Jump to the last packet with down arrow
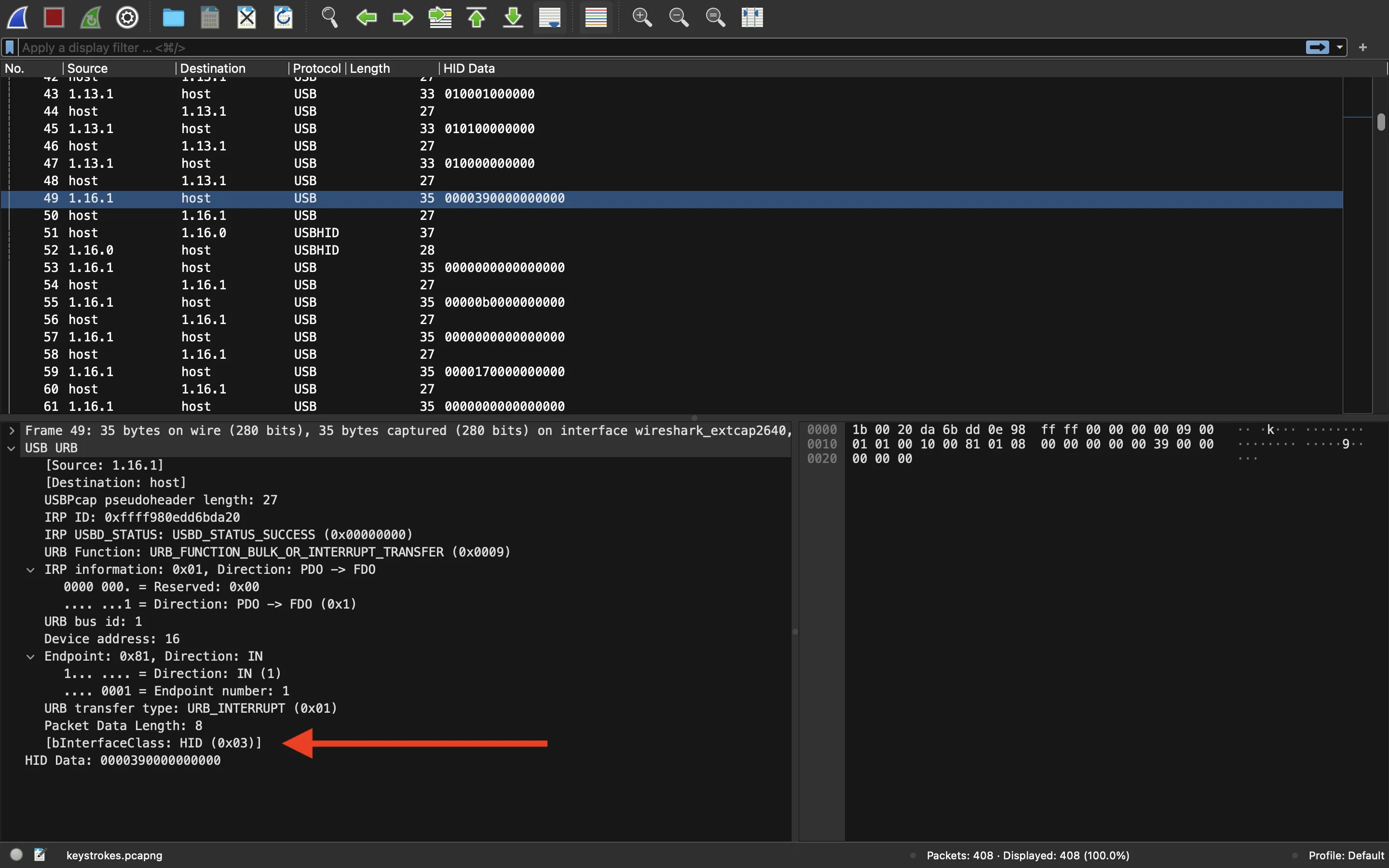Image resolution: width=1389 pixels, height=868 pixels. (x=513, y=17)
